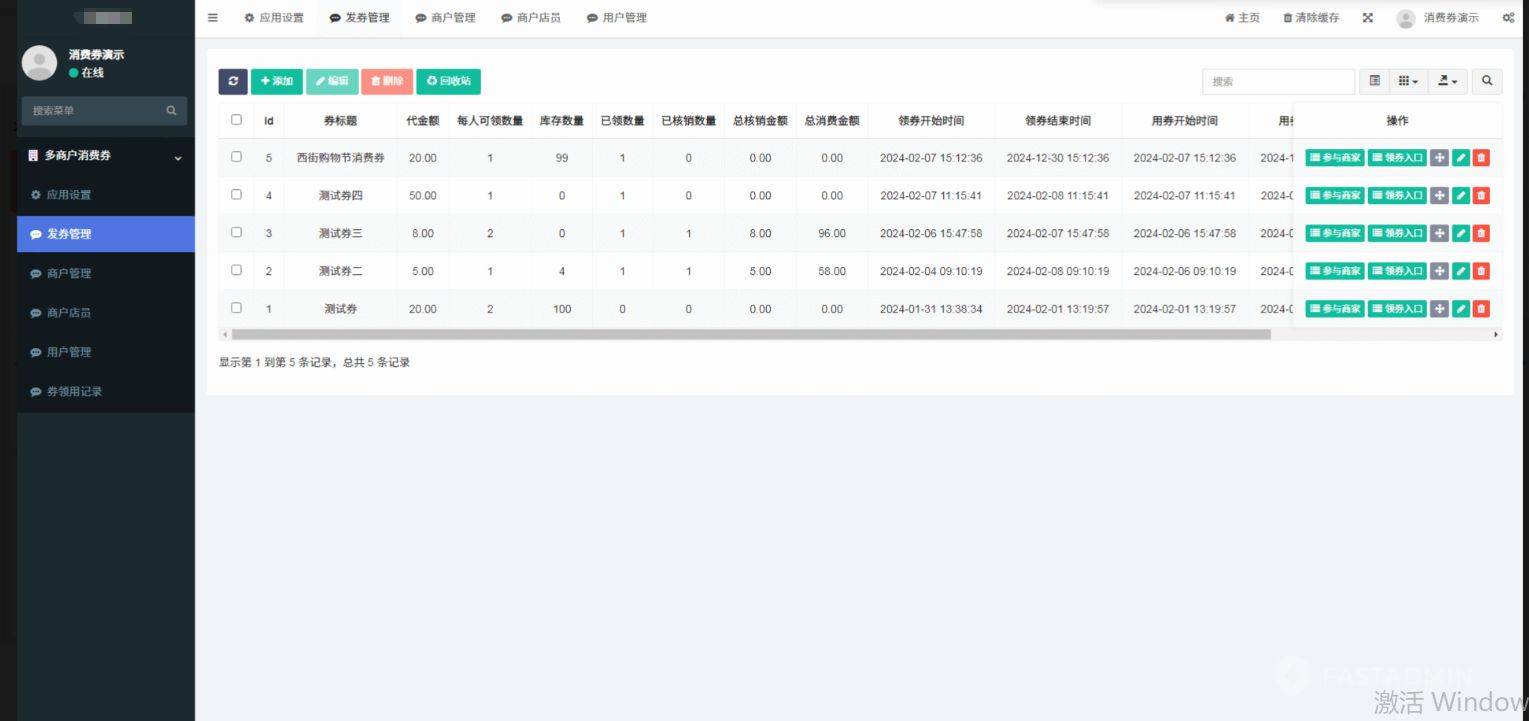The image size is (1529, 721).
Task: Focus the 搜索菜单 sidebar input
Action: (x=92, y=110)
